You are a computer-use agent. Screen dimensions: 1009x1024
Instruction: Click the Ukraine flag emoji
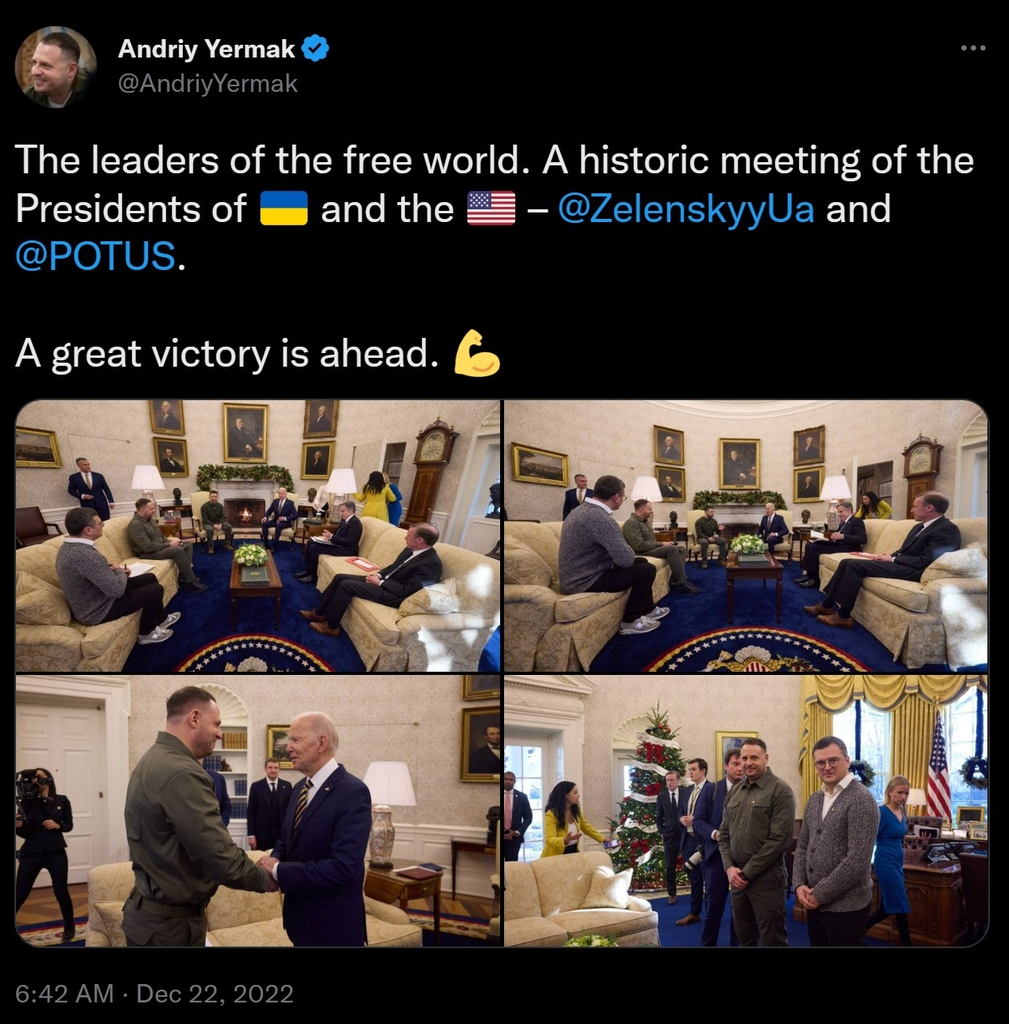click(283, 208)
